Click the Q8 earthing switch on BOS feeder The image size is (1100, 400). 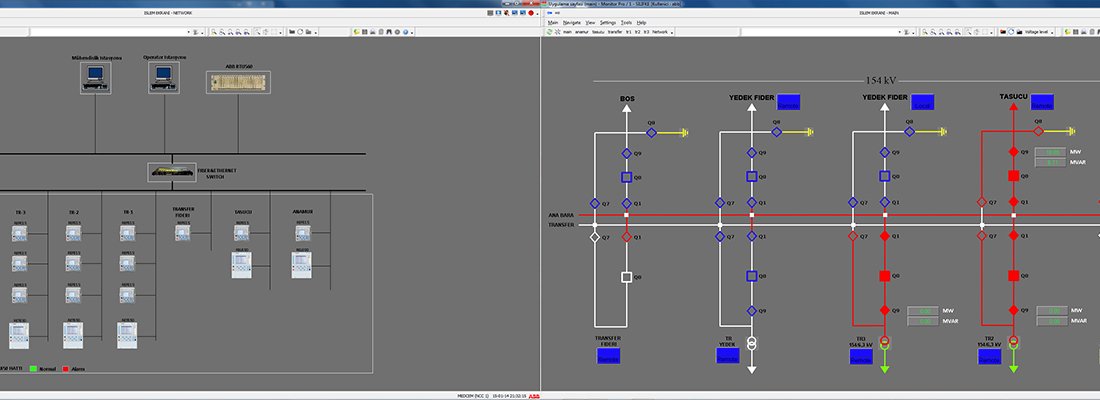point(650,131)
